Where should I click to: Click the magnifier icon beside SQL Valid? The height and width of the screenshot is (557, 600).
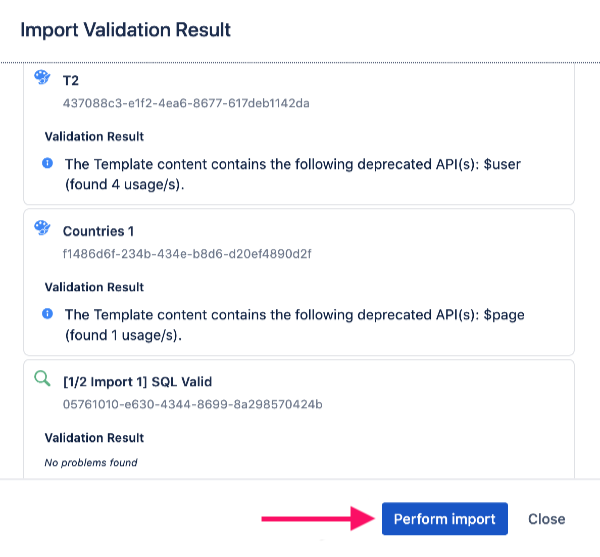coord(42,379)
